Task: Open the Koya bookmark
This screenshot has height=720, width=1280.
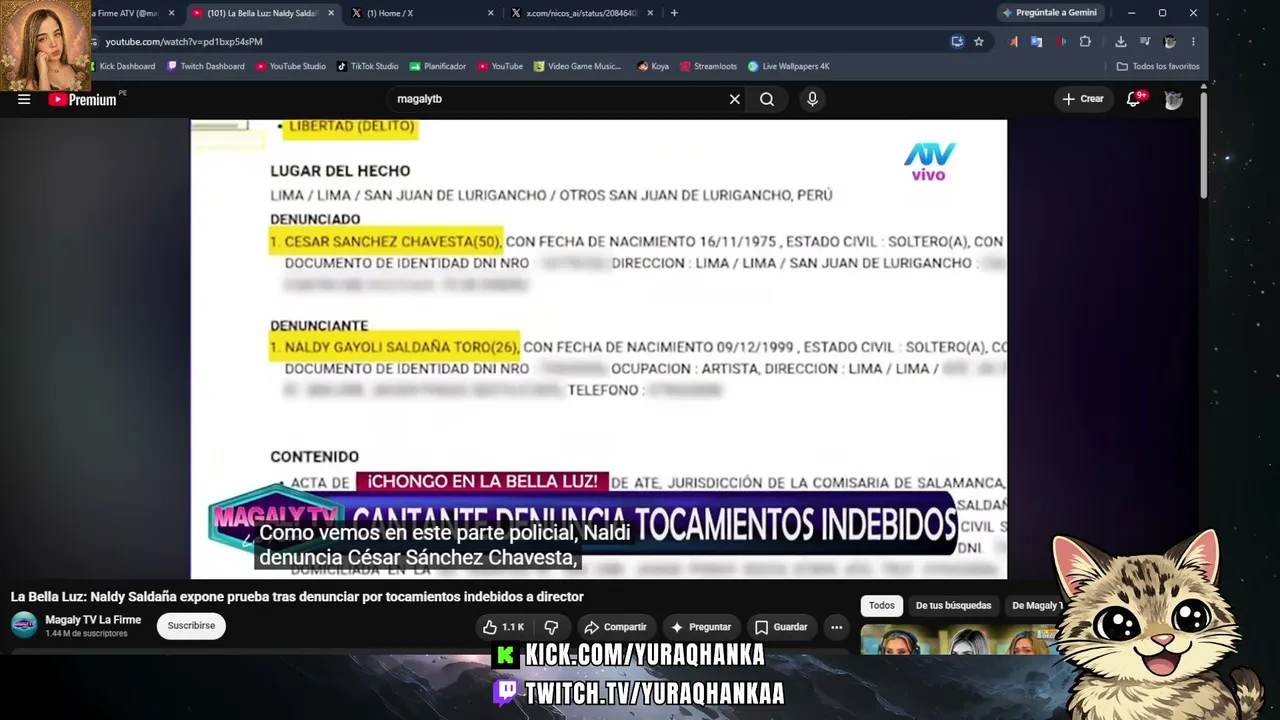Action: coord(653,66)
